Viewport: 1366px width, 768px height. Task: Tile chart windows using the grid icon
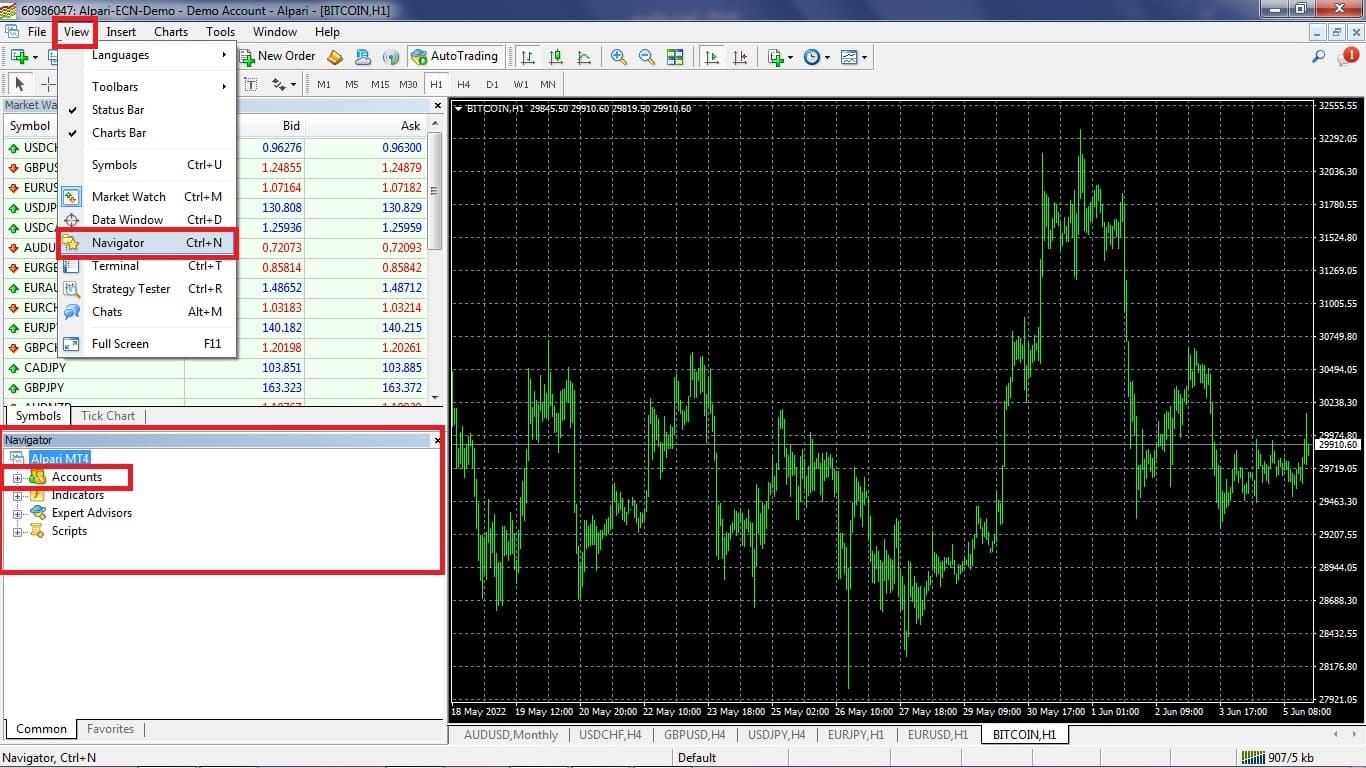675,57
